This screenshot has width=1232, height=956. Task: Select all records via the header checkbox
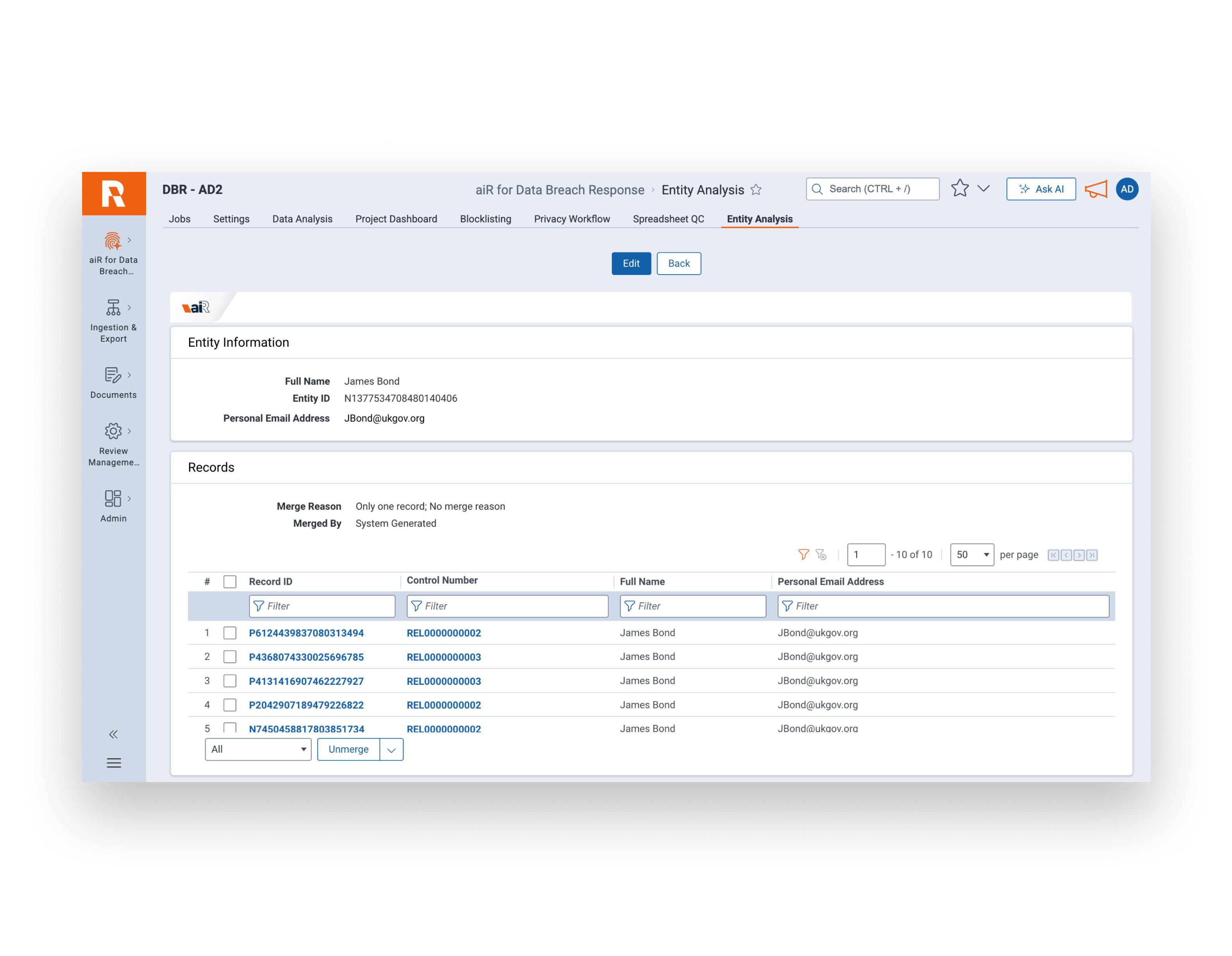click(x=230, y=581)
